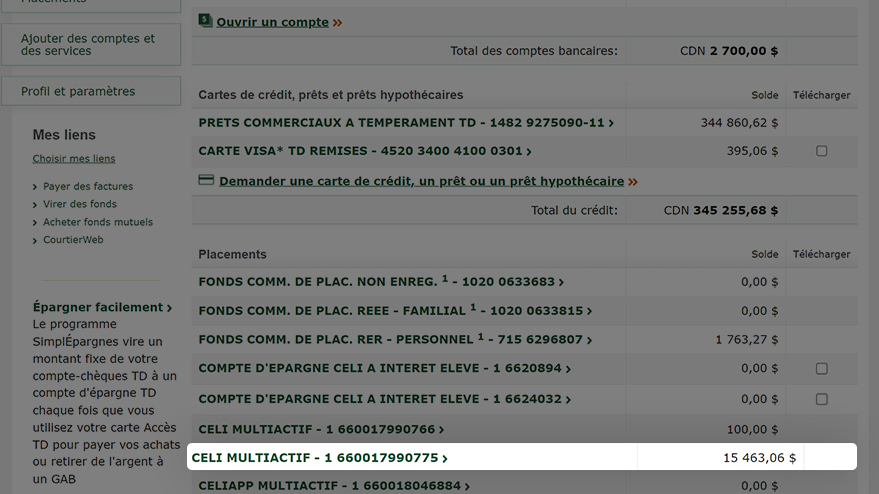Open Virer des fonds quick link

(x=80, y=204)
